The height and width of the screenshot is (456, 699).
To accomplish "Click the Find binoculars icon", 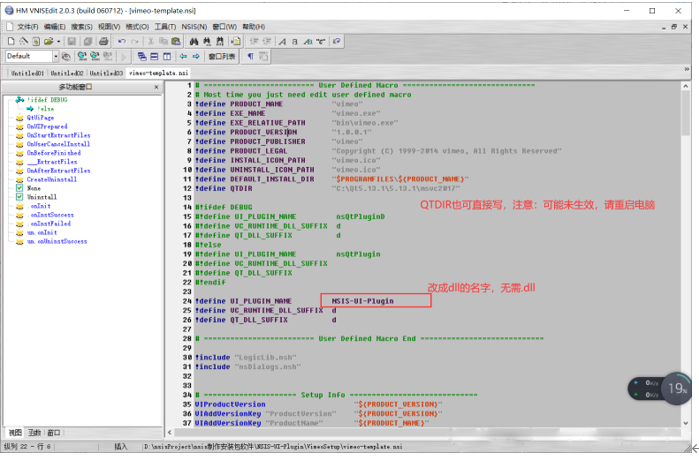I will point(193,41).
